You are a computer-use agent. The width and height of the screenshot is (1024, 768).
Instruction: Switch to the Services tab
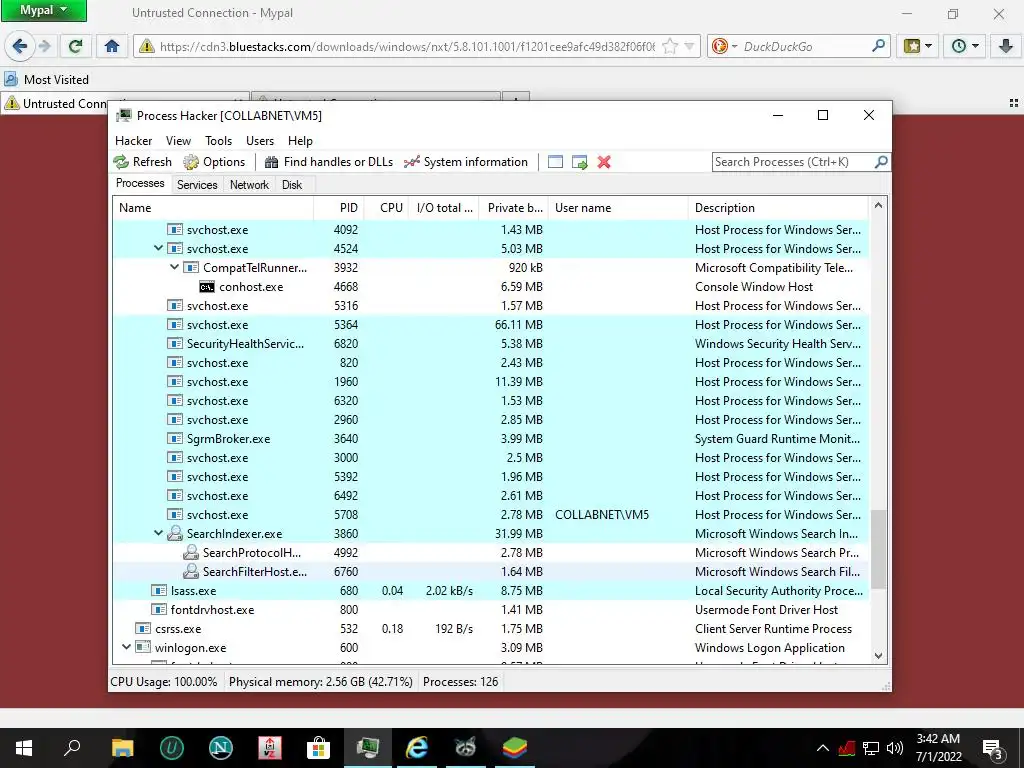[197, 185]
